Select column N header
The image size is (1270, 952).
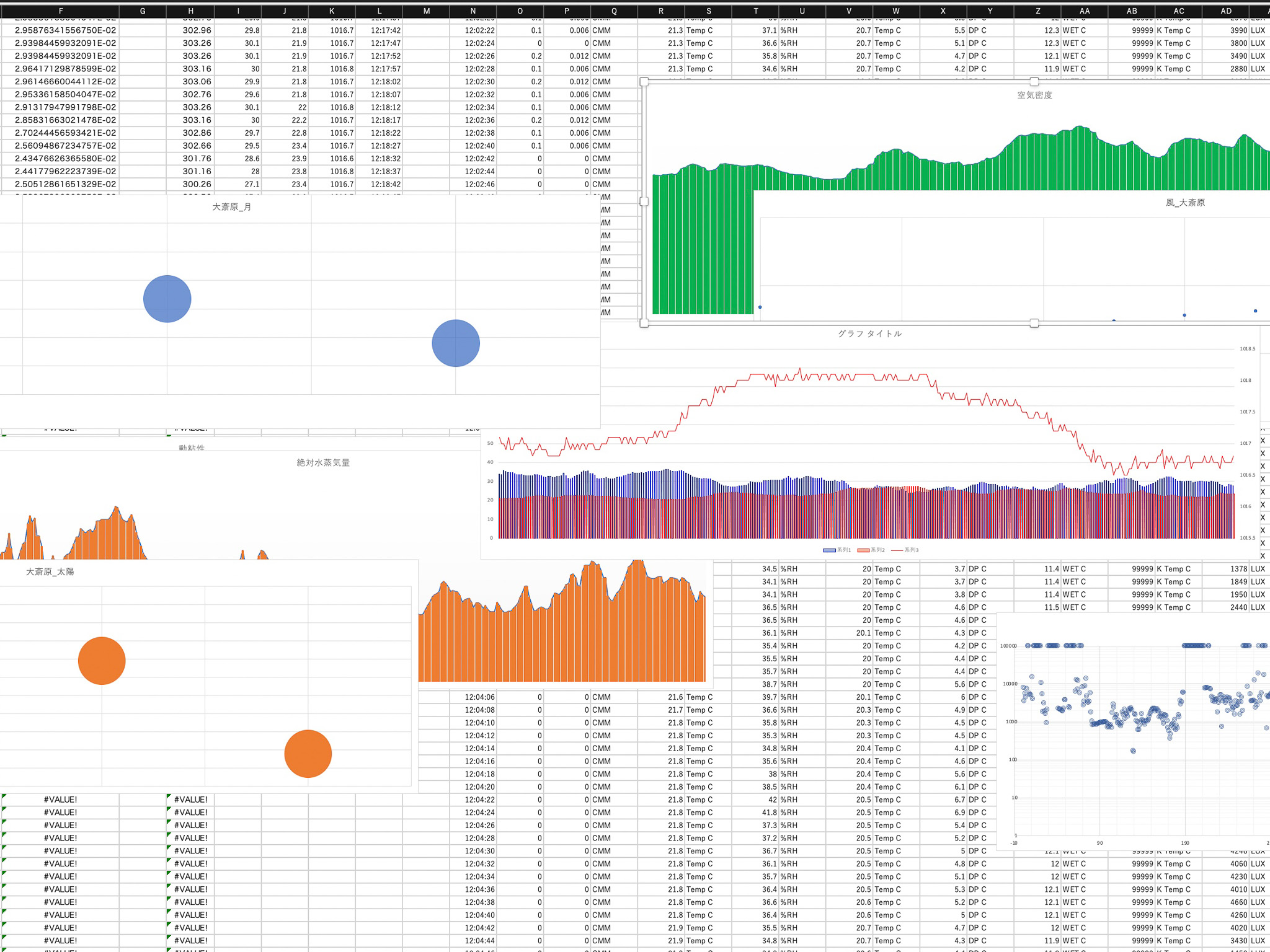pyautogui.click(x=473, y=11)
